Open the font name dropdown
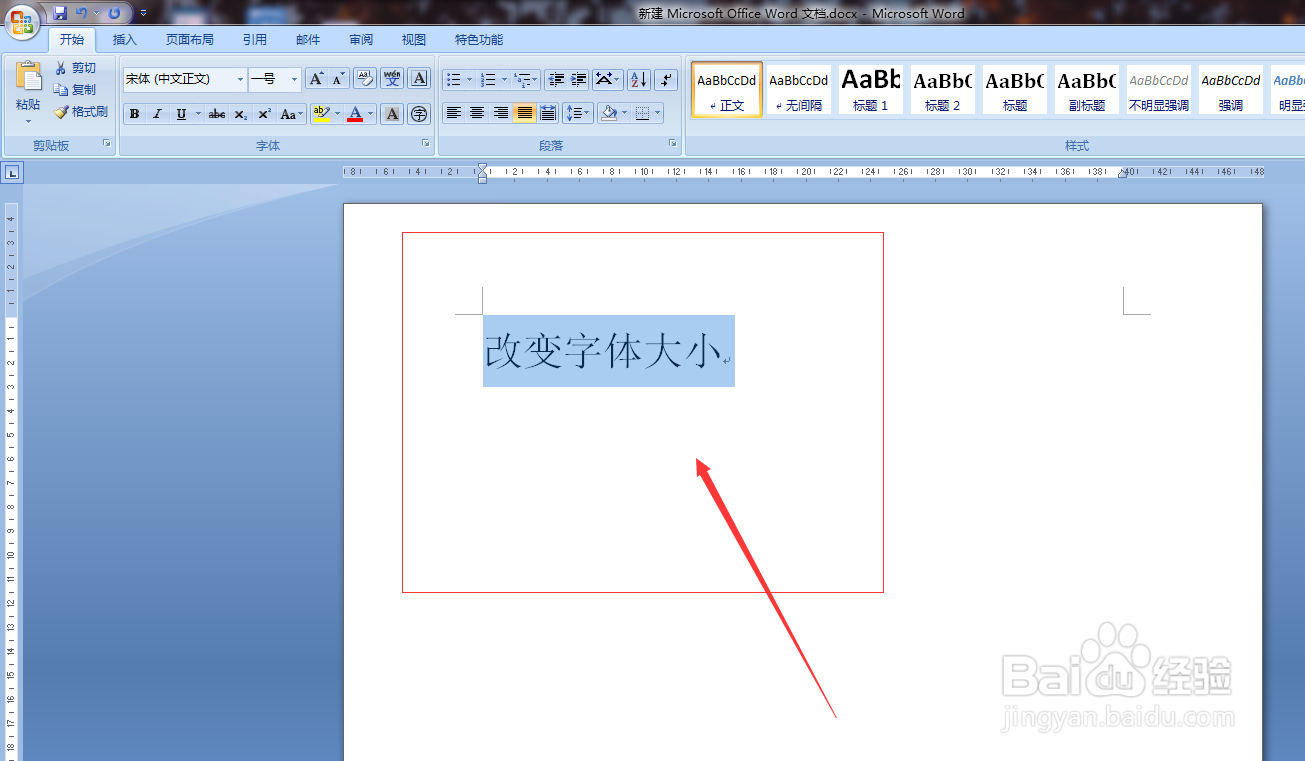The width and height of the screenshot is (1305, 761). click(240, 79)
